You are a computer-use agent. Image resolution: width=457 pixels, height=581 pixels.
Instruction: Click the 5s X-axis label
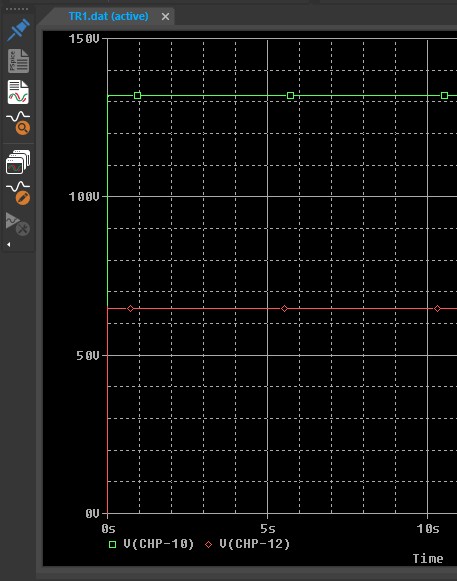[x=268, y=528]
